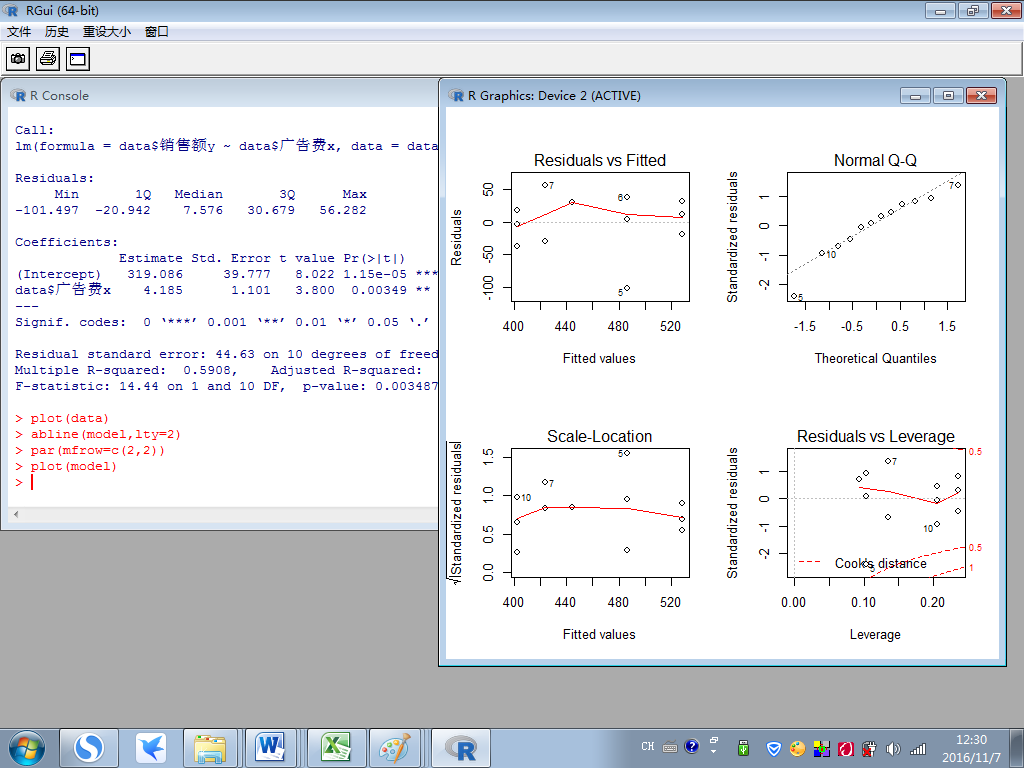Open the language bar options arrow
The height and width of the screenshot is (768, 1024).
[x=713, y=750]
